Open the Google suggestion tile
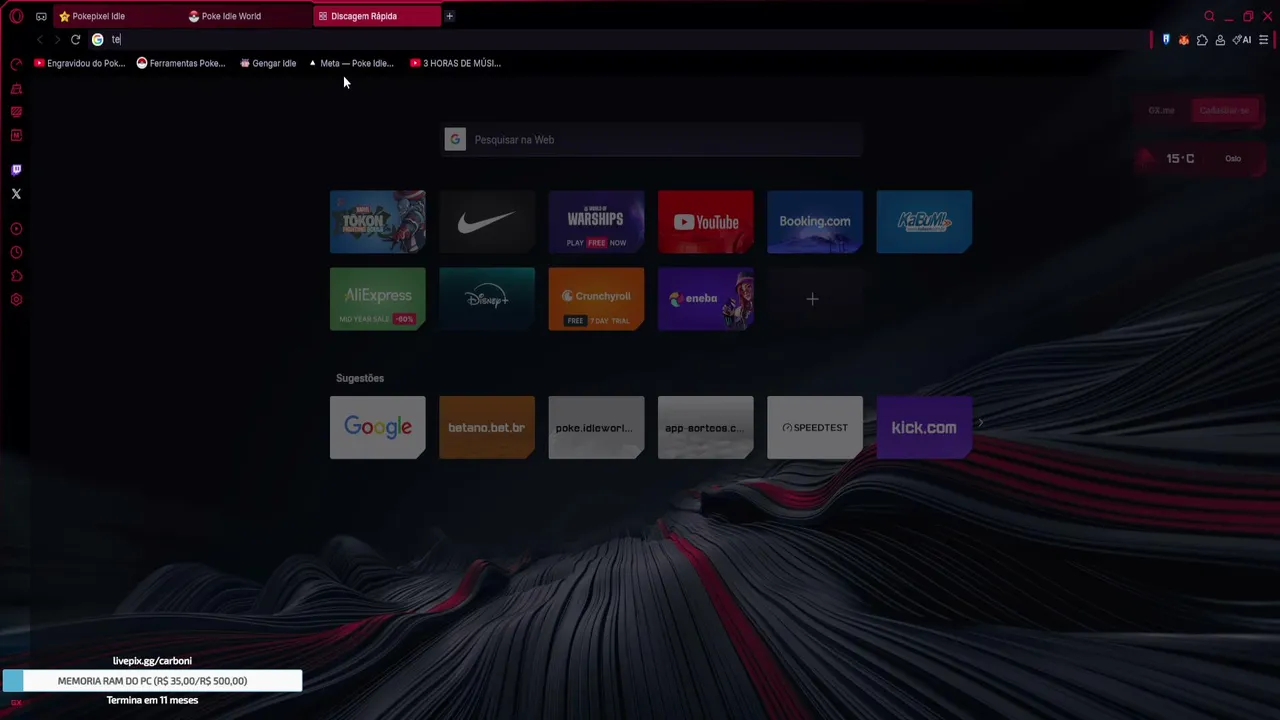Image resolution: width=1280 pixels, height=720 pixels. [x=378, y=427]
